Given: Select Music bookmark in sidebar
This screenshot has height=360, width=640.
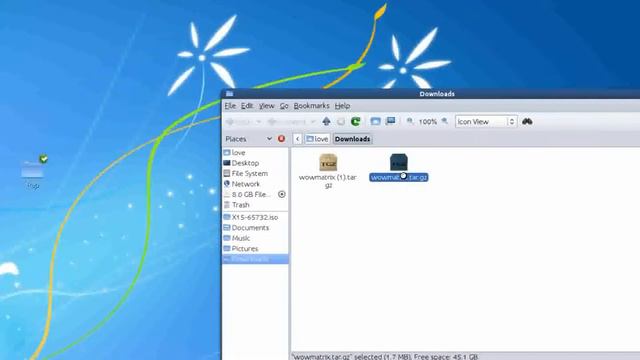Looking at the screenshot, I should pyautogui.click(x=256, y=238).
